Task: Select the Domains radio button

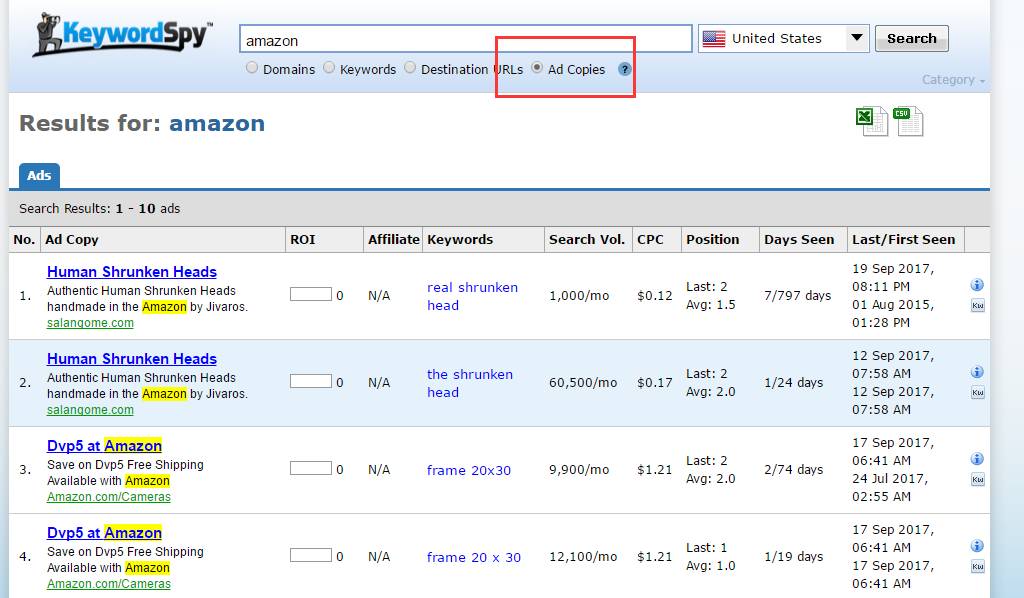Action: [x=252, y=67]
